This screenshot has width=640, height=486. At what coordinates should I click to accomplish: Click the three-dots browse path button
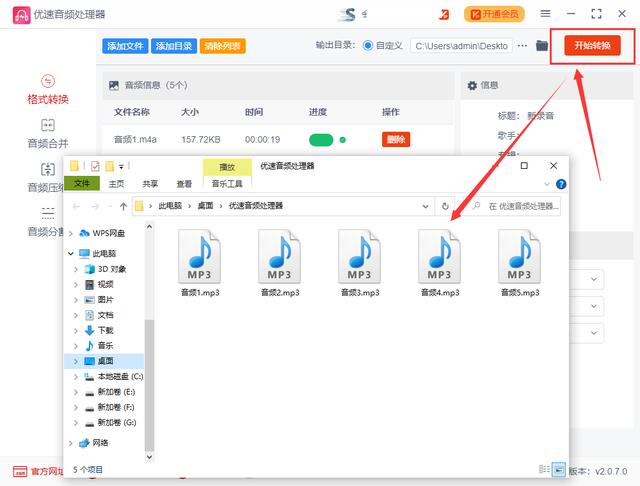pos(522,46)
